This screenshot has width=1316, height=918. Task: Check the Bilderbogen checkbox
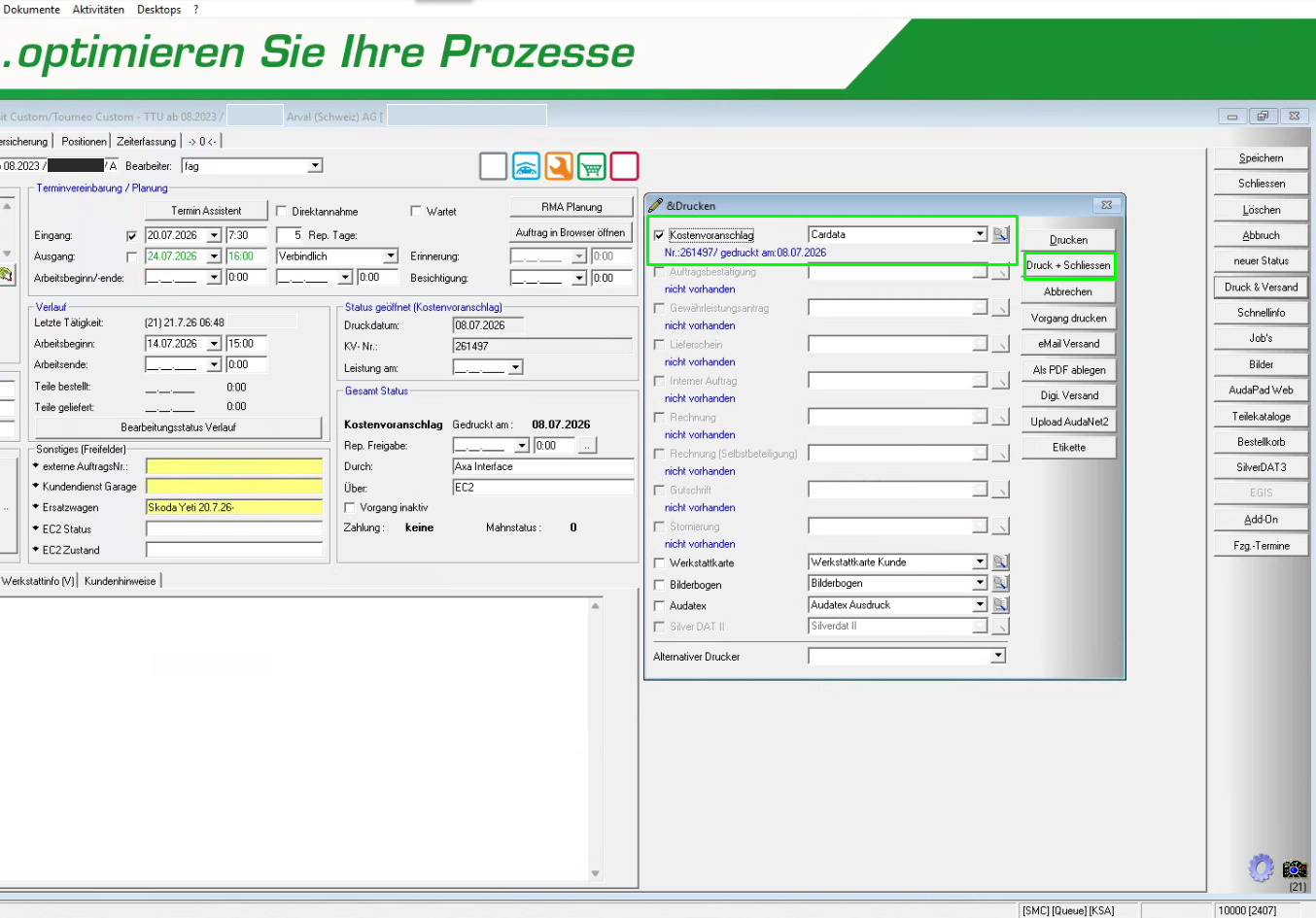tap(659, 585)
